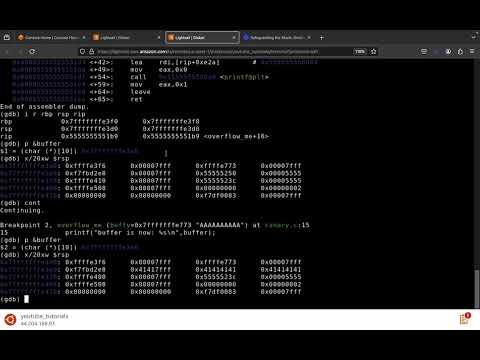Open the Firefox View icon left of the tabs
Screen dimensions: 480x360
click(7, 37)
